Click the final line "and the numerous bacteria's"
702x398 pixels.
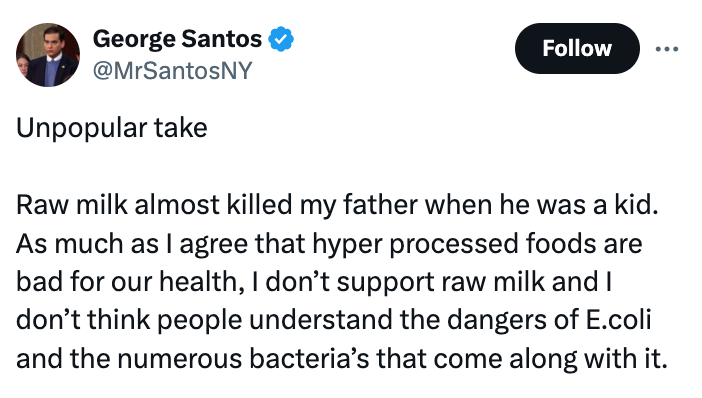tap(342, 359)
